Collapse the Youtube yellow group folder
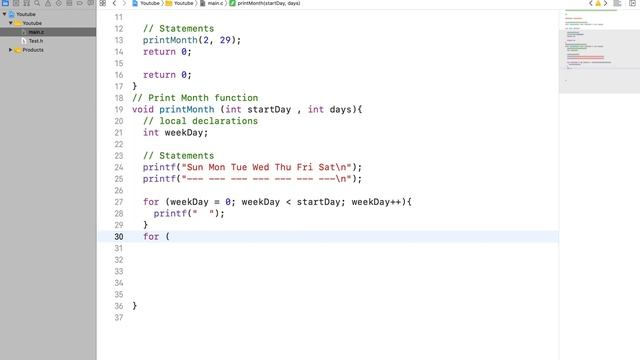640x360 pixels. pos(11,23)
